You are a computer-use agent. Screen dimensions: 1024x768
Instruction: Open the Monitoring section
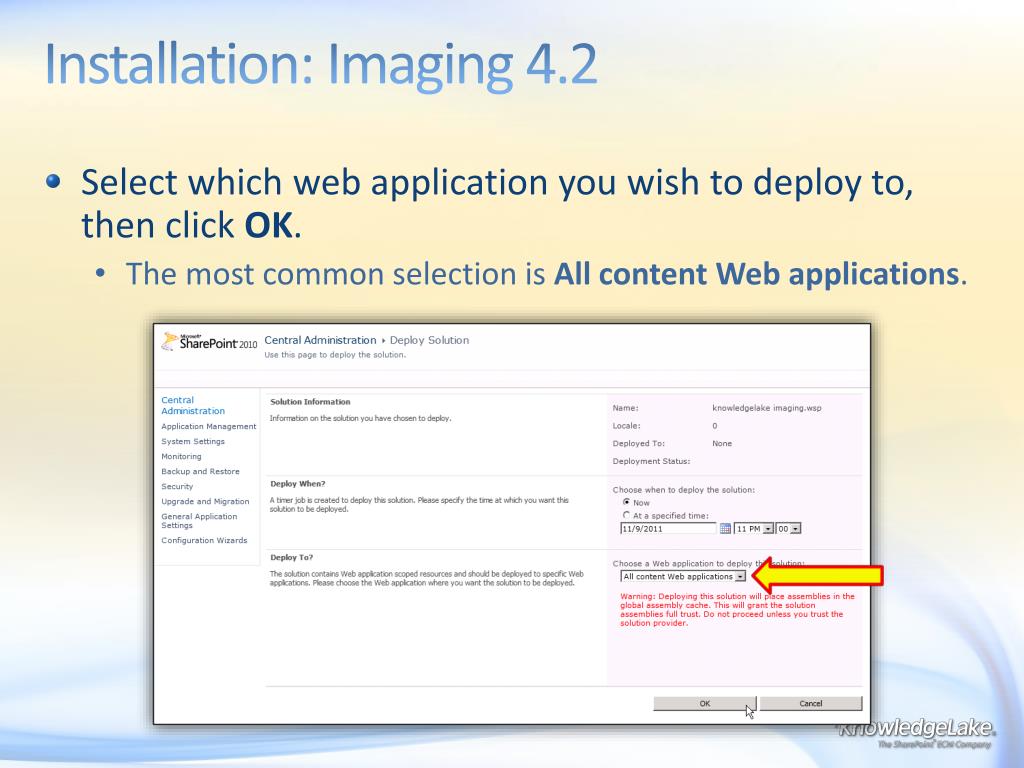pyautogui.click(x=182, y=456)
